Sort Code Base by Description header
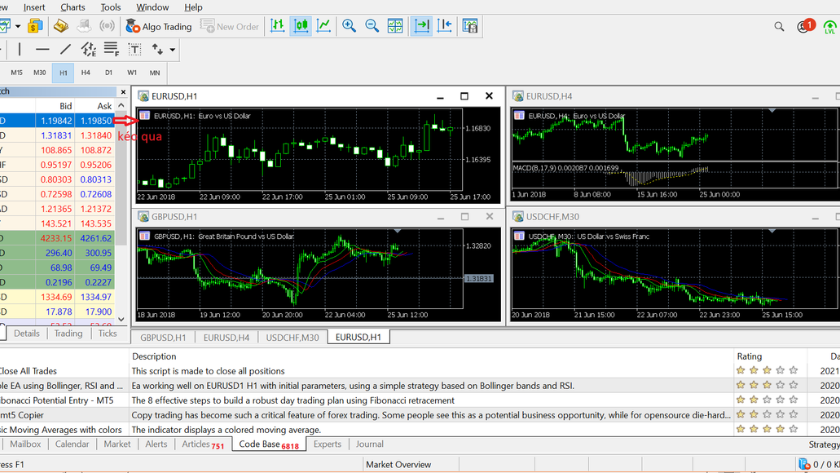This screenshot has height=473, width=840. (x=154, y=356)
